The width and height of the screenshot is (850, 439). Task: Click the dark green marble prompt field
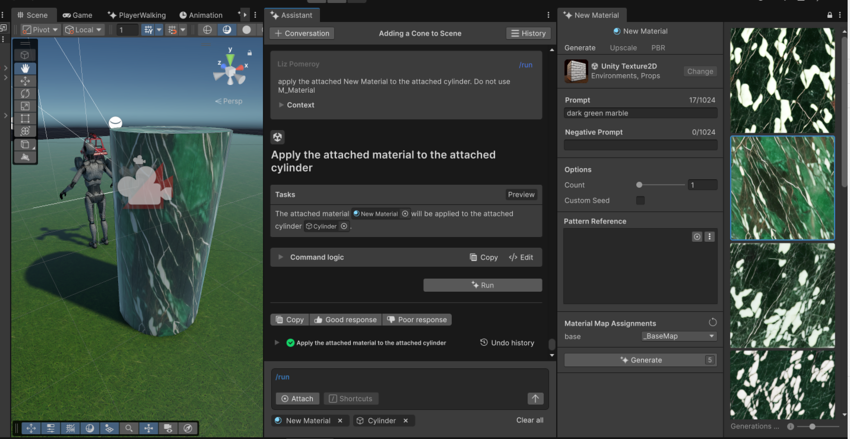640,113
